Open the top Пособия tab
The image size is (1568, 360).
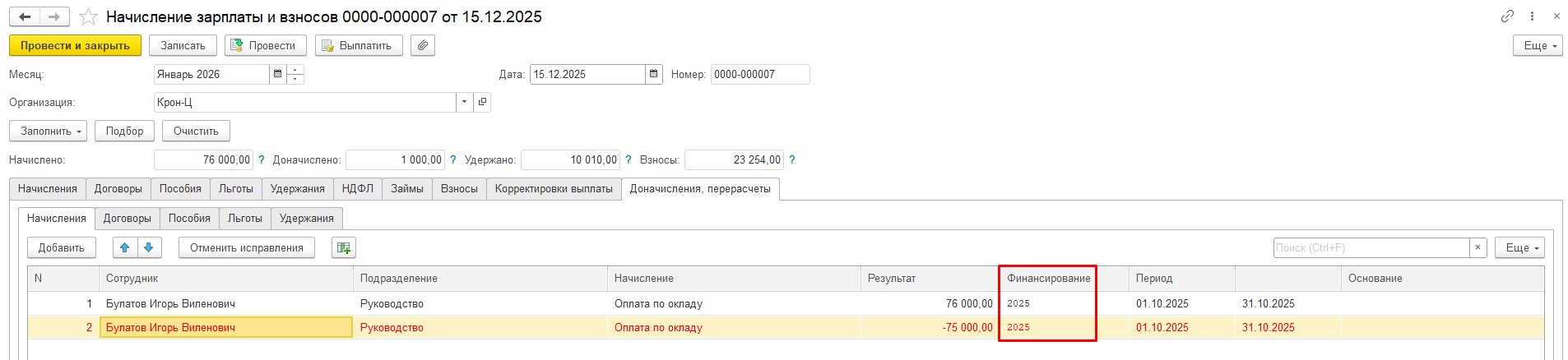(x=180, y=189)
